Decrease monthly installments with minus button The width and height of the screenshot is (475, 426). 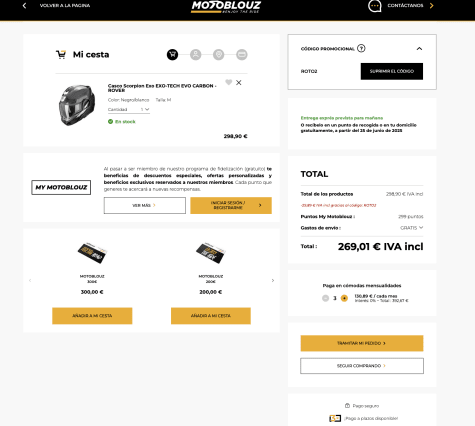[x=326, y=298]
